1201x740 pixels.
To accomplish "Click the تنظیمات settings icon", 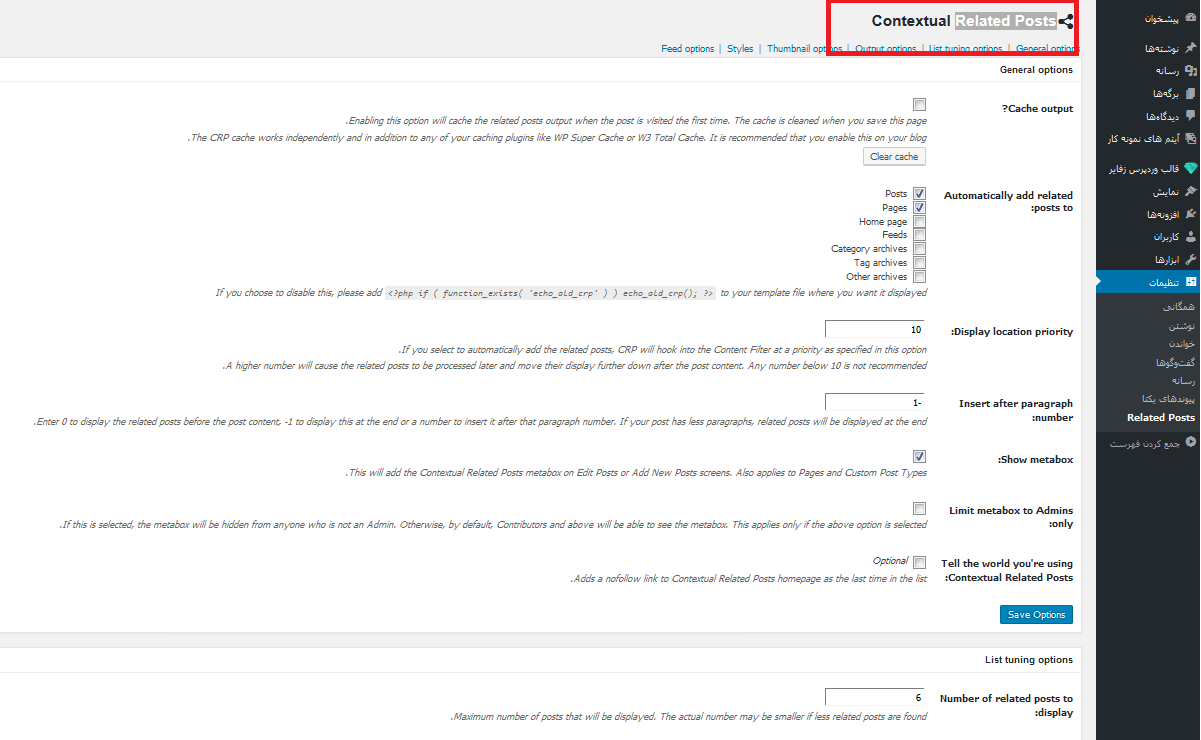I will 1190,283.
